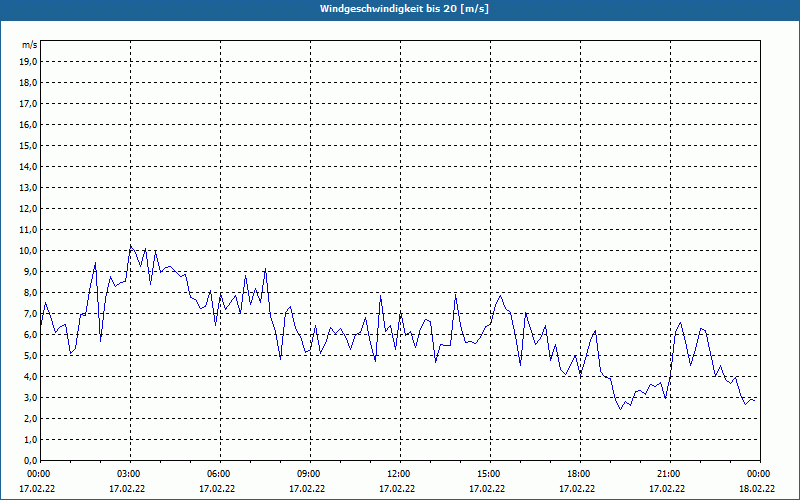The image size is (800, 500).
Task: Click the "17.02.22" date beneath 09:00
Action: click(x=307, y=489)
